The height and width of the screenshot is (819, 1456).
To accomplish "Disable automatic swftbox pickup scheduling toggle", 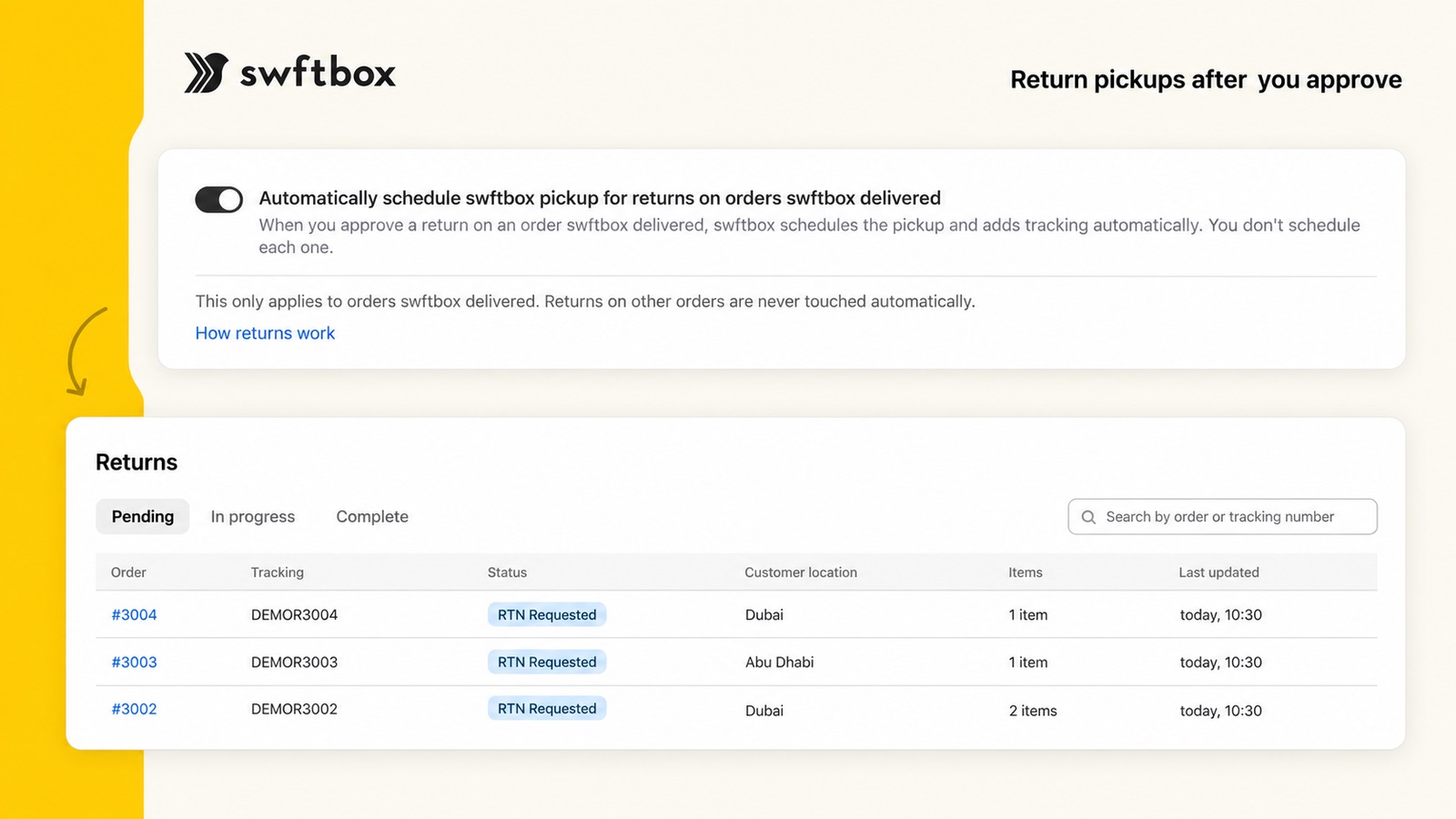I will coord(219,199).
